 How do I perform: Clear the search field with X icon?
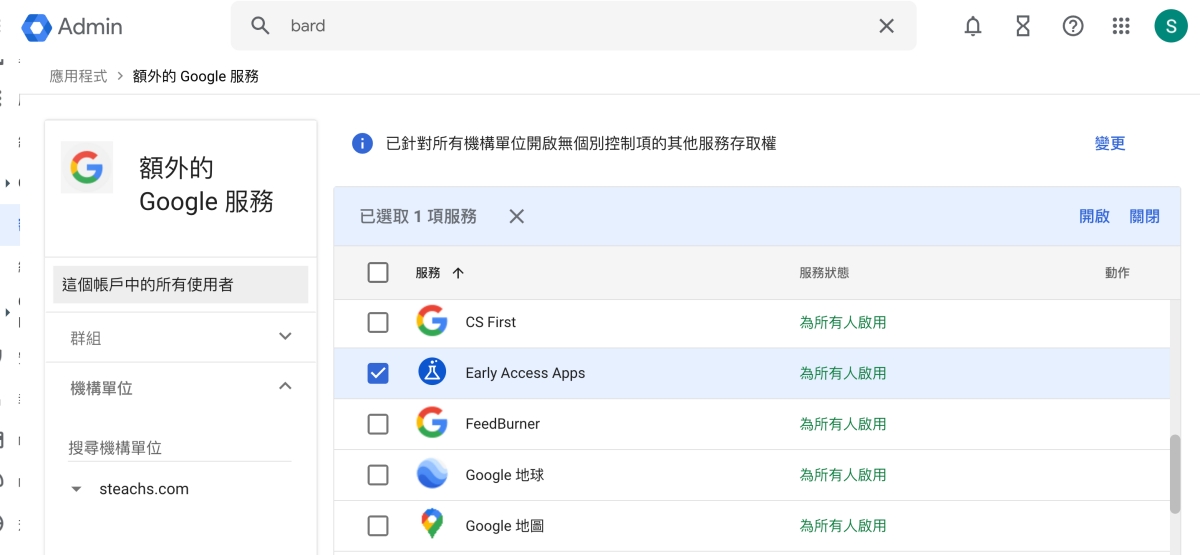click(886, 26)
